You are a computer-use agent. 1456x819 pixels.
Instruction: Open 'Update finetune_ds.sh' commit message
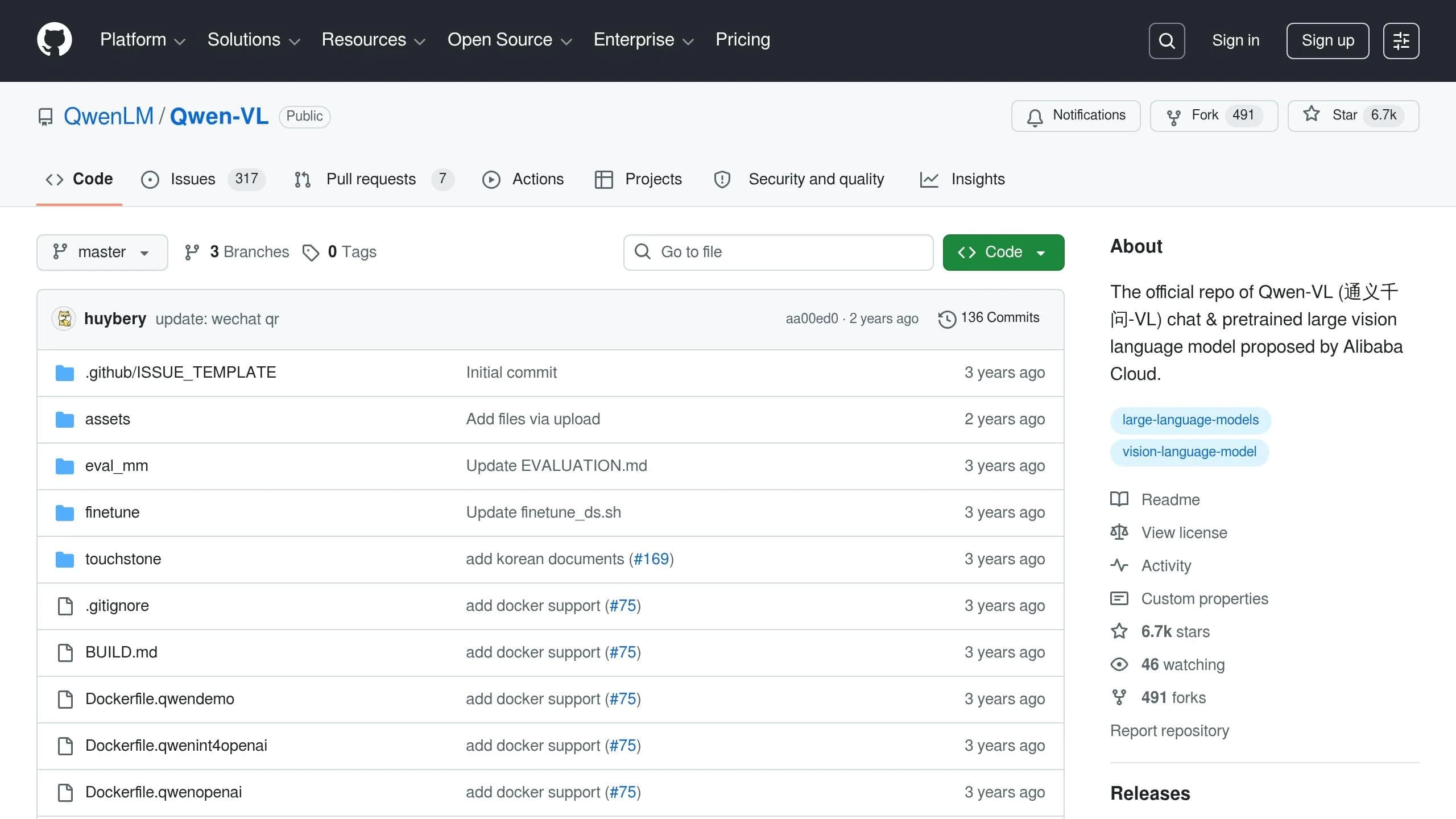click(x=544, y=512)
